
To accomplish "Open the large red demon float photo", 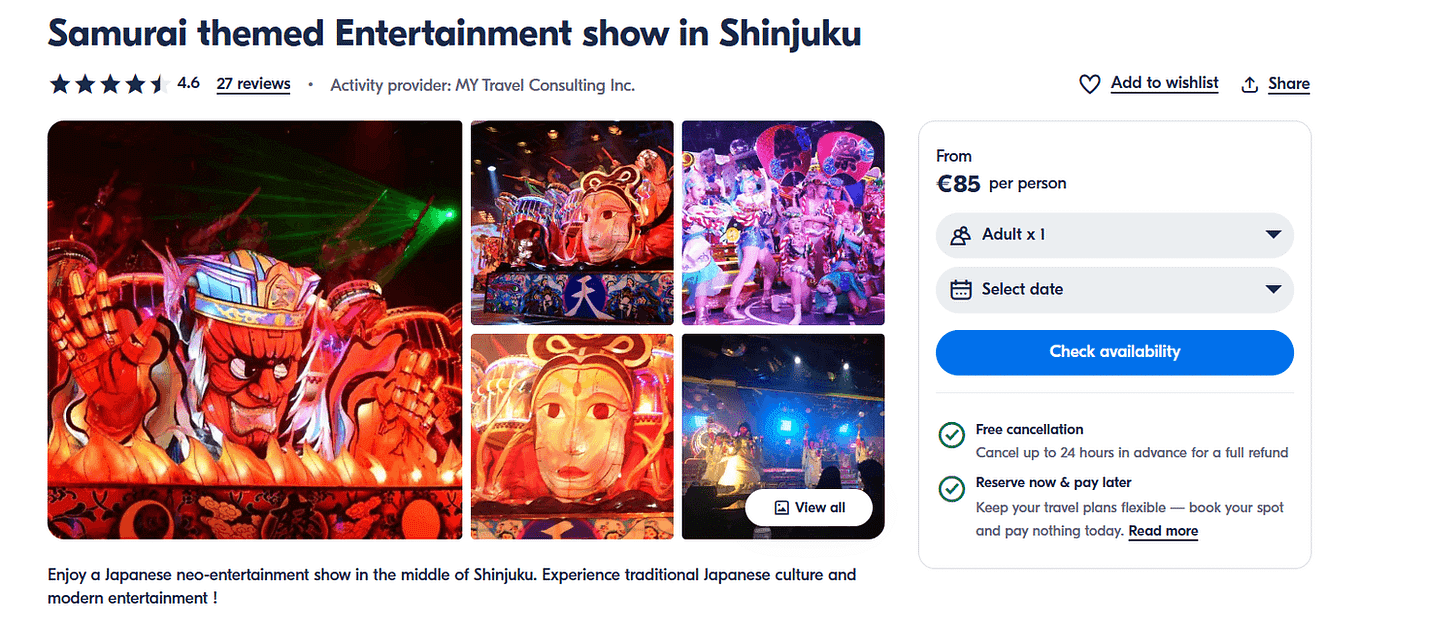I will [255, 330].
